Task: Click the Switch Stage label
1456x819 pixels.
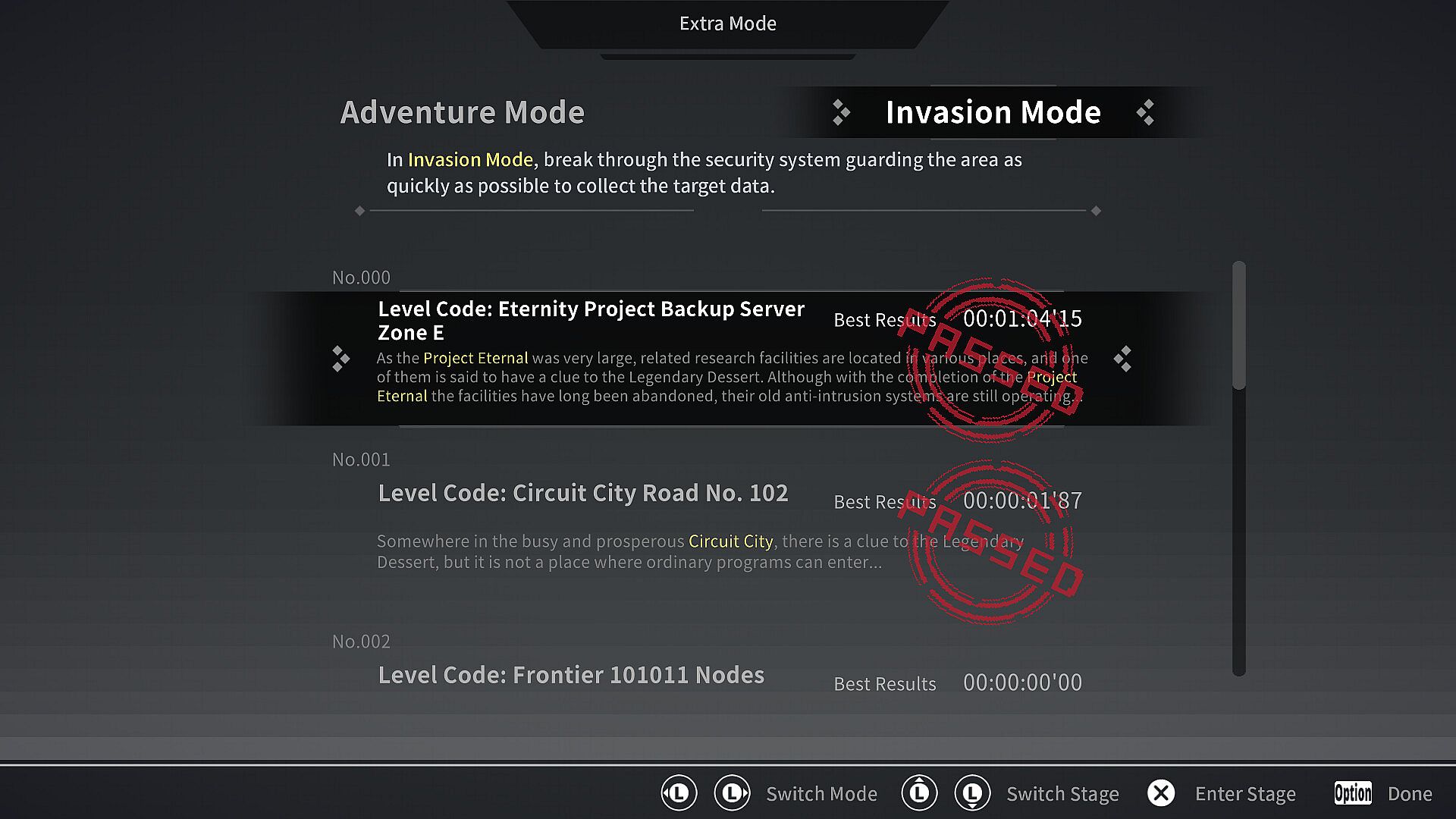Action: [x=1062, y=794]
